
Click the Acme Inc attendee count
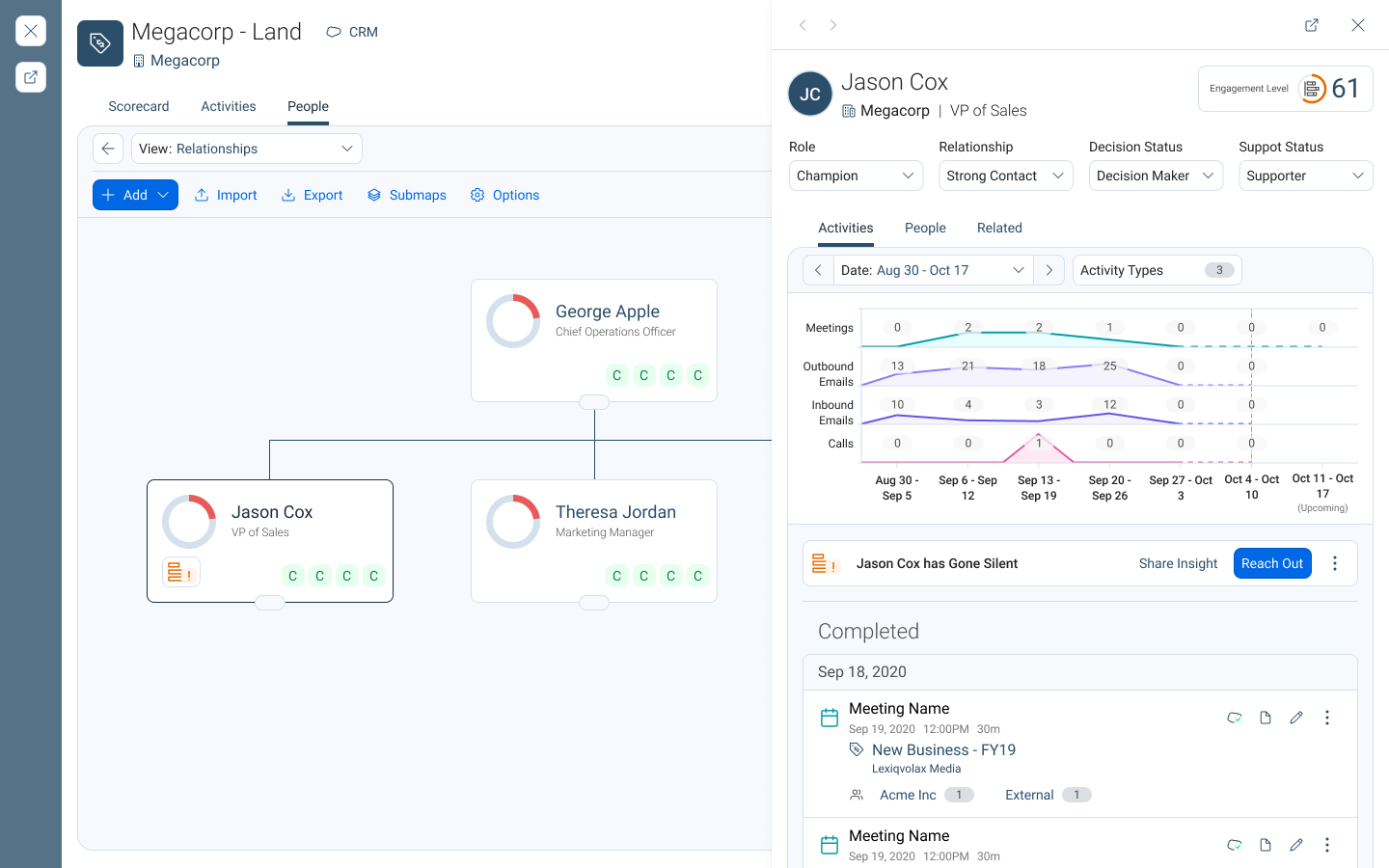click(x=959, y=795)
